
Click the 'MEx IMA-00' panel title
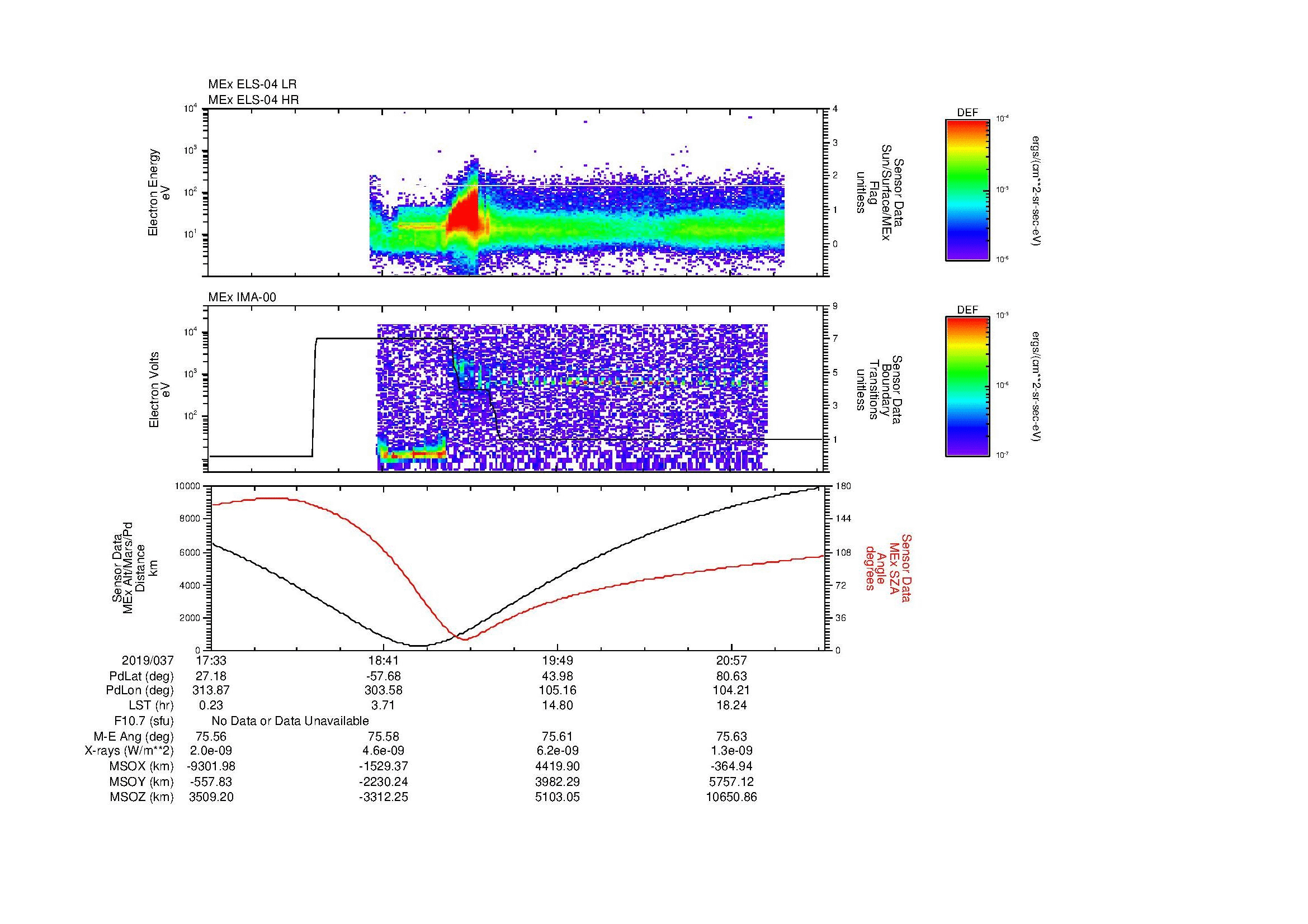[242, 297]
